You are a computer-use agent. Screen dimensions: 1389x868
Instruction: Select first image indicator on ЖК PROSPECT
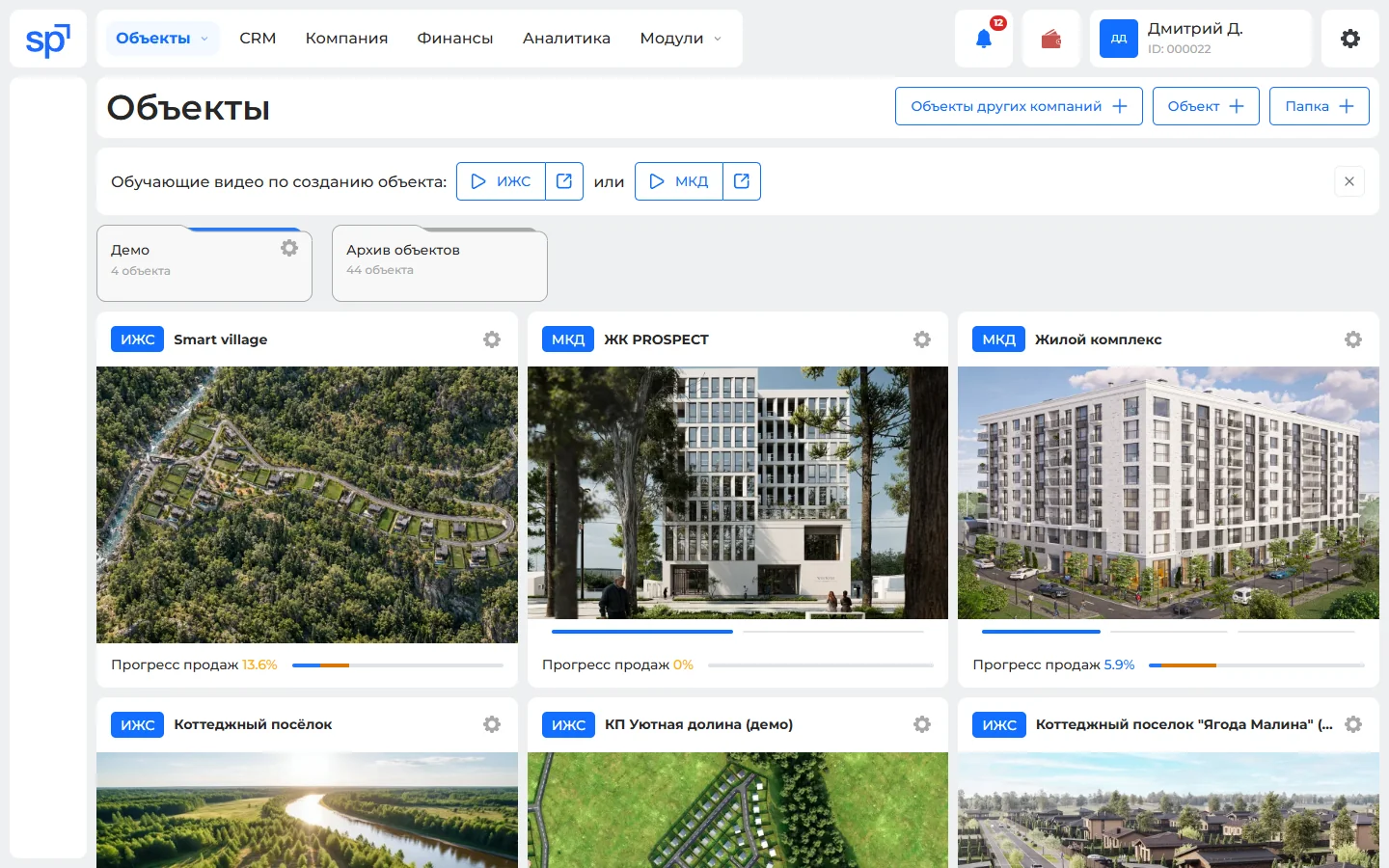coord(642,632)
